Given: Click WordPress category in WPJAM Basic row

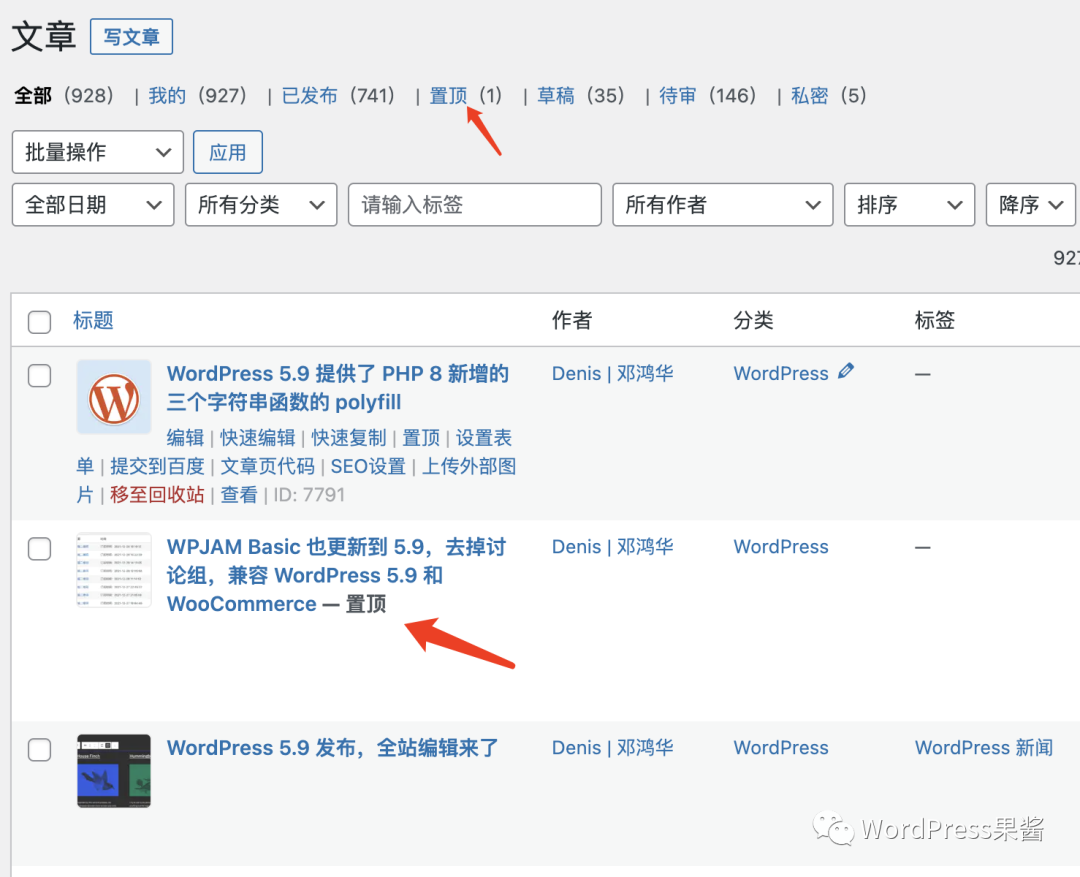Looking at the screenshot, I should (x=781, y=546).
